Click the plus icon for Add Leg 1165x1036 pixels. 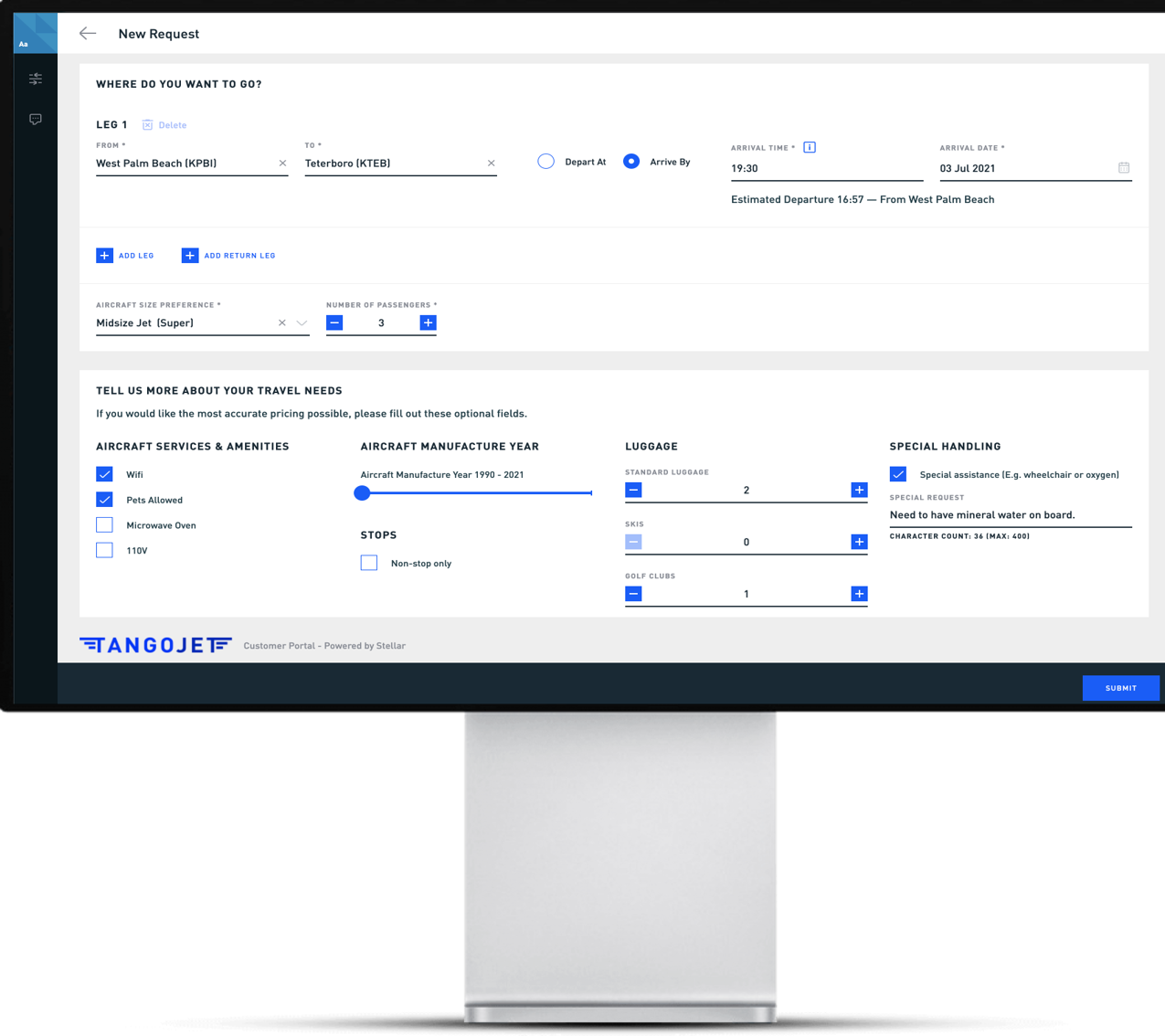pos(104,256)
